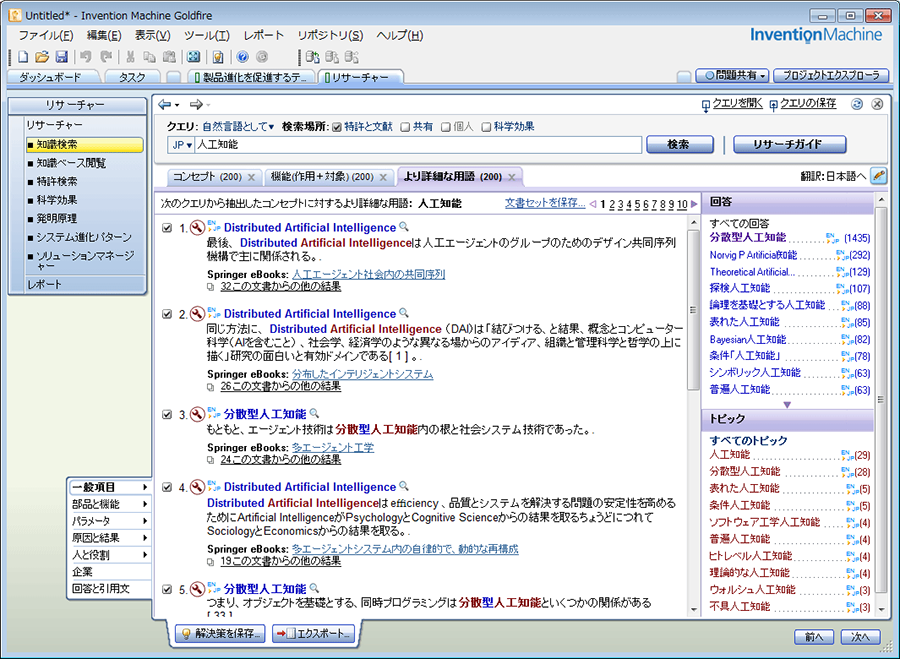This screenshot has height=659, width=900.
Task: Toggle the checkbox for result 3
Action: click(167, 414)
